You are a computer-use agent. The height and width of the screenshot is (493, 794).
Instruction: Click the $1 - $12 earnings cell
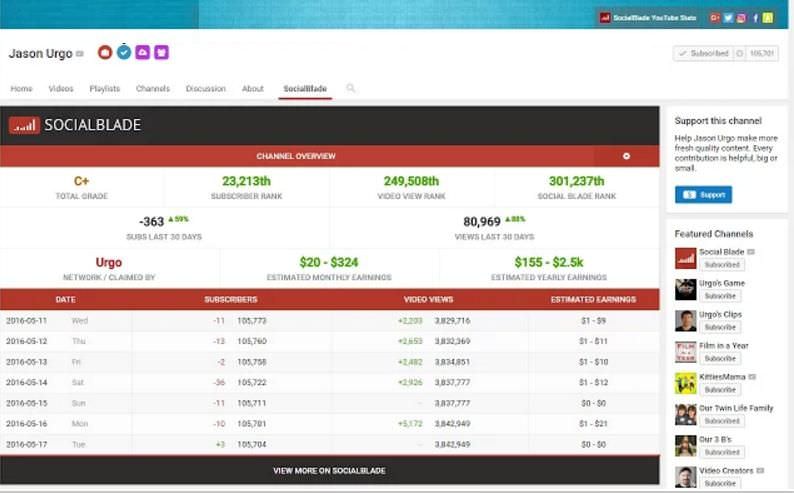click(593, 382)
